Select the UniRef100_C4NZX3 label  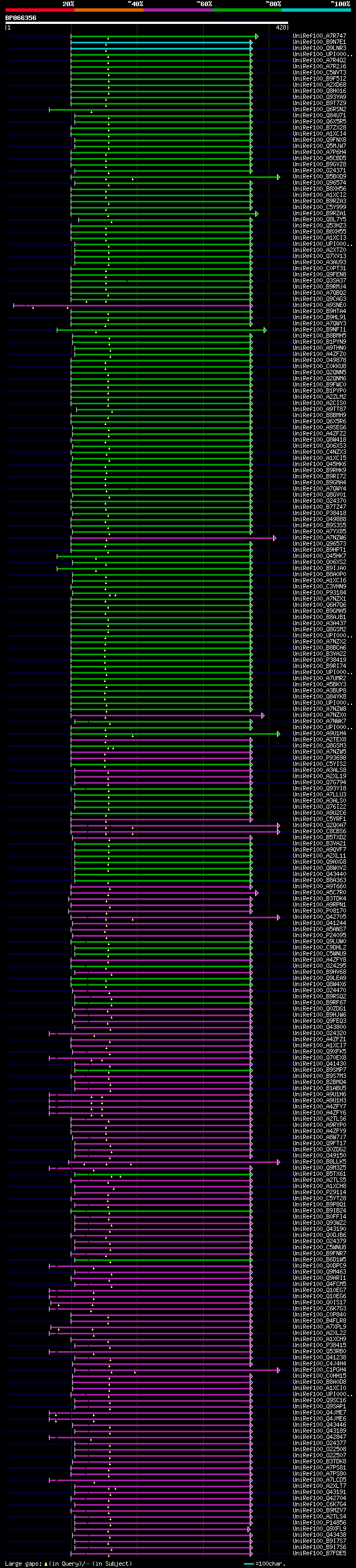tap(319, 452)
